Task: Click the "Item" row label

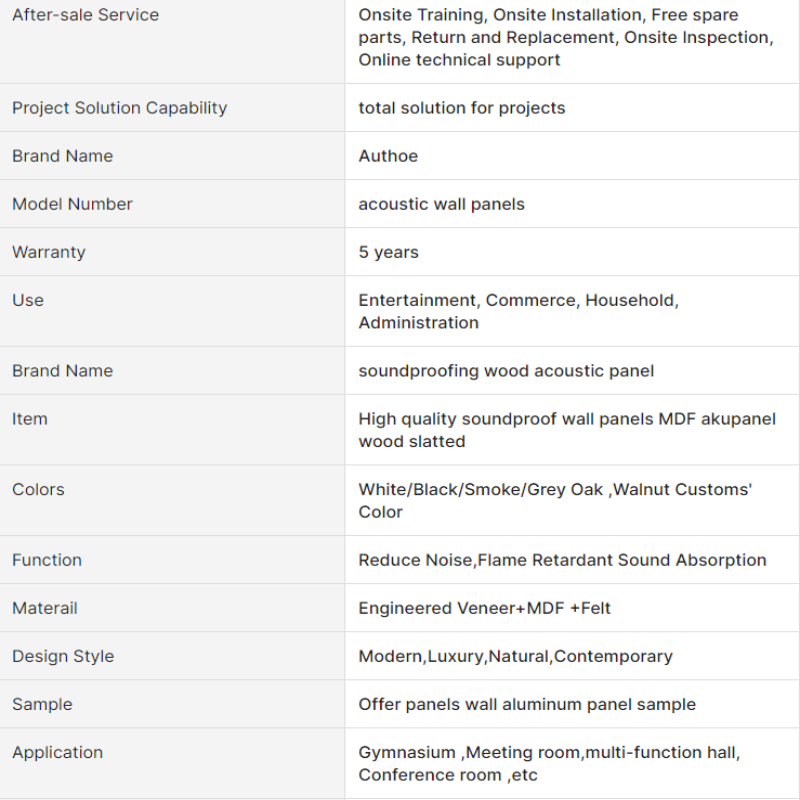Action: [30, 419]
